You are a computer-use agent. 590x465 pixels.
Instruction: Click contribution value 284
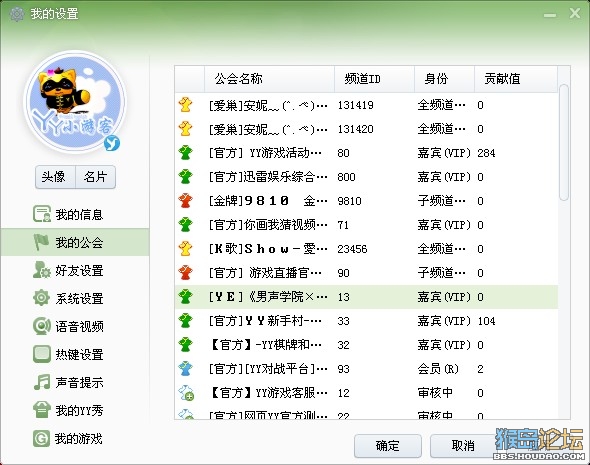486,153
